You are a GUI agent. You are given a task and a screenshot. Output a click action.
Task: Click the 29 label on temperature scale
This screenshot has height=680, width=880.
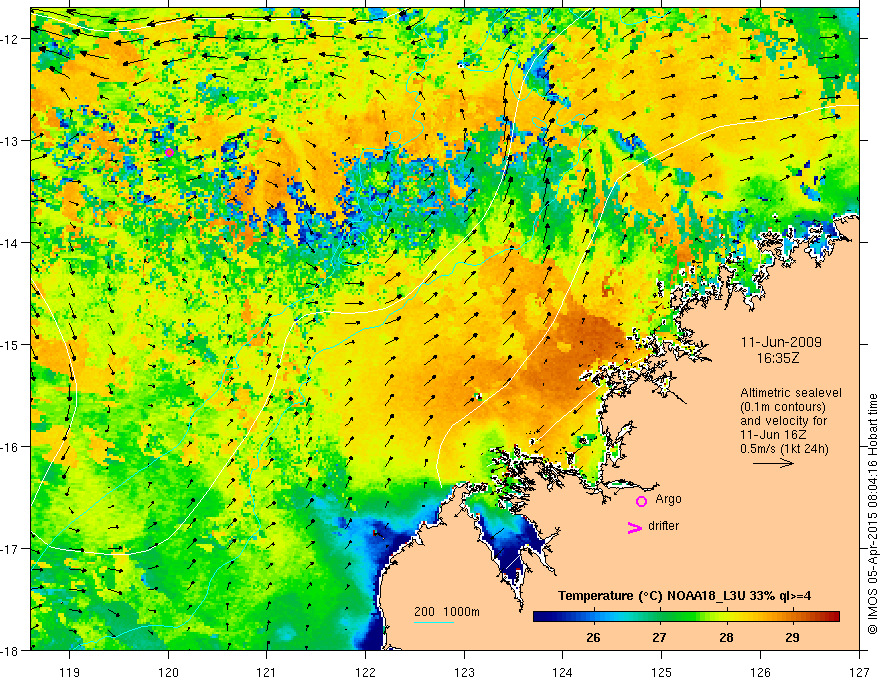point(792,637)
